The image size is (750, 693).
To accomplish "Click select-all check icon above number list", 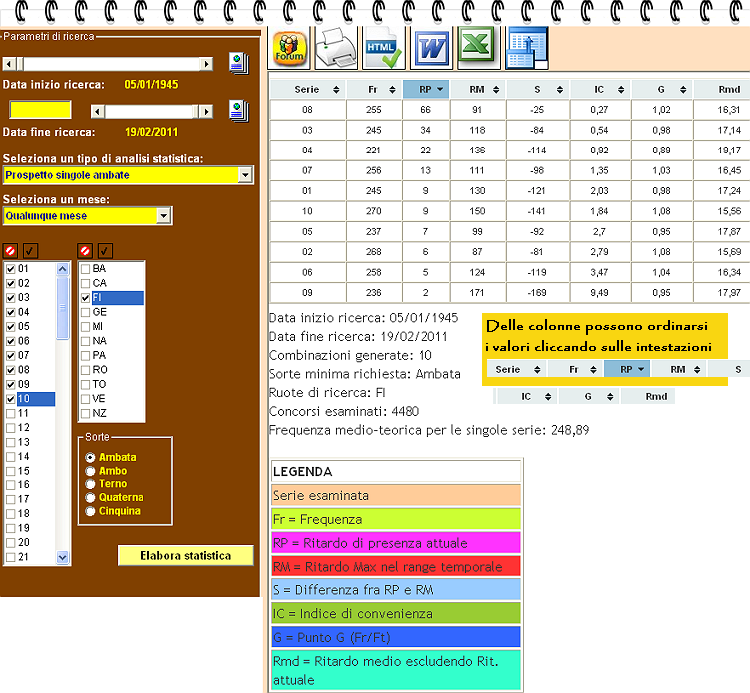I will [x=31, y=251].
